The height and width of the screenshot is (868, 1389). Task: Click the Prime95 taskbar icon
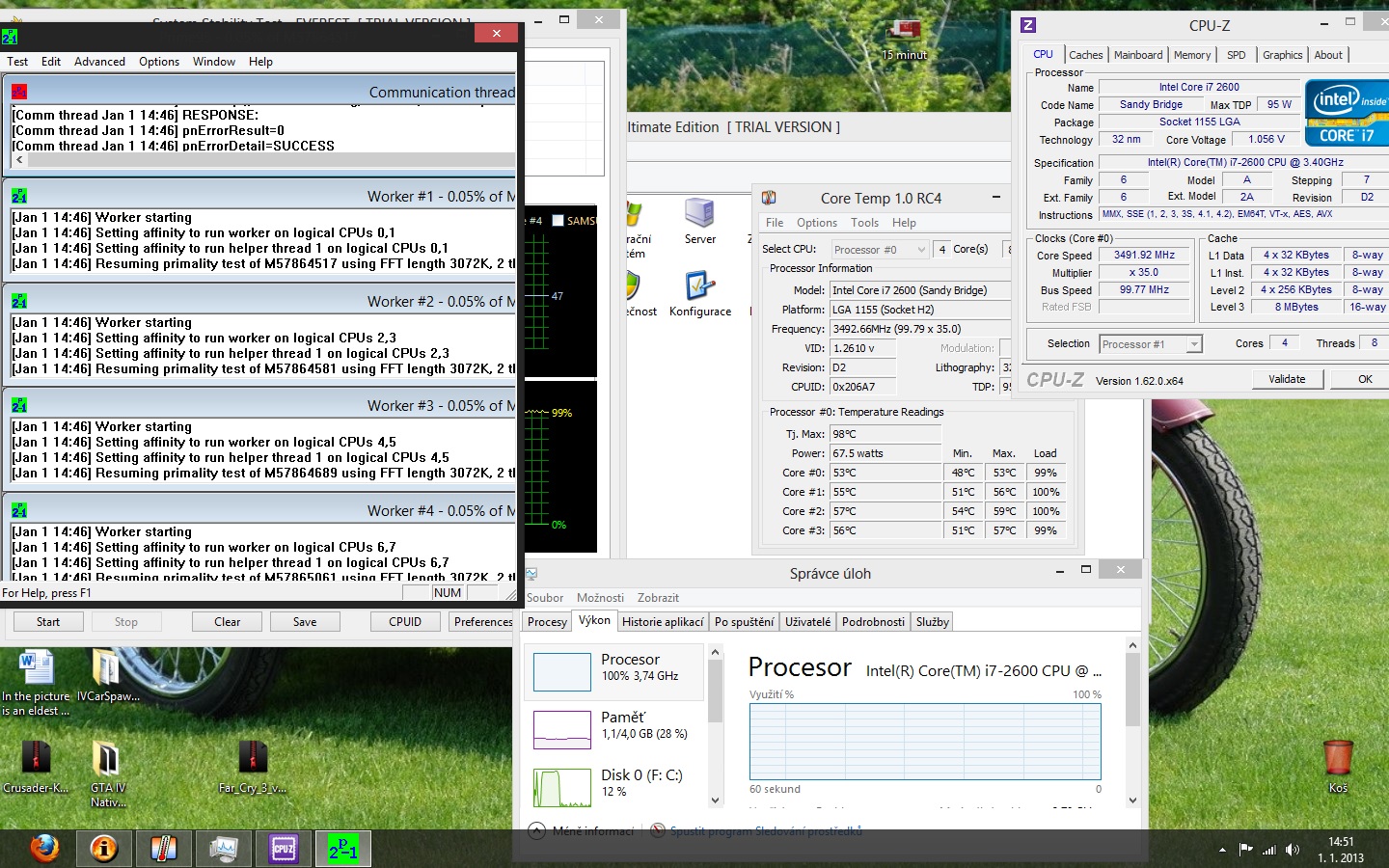click(x=343, y=849)
